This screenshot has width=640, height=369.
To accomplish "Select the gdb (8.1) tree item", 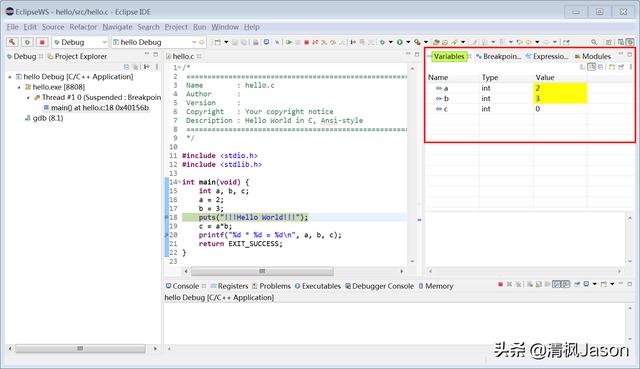I will [x=44, y=118].
